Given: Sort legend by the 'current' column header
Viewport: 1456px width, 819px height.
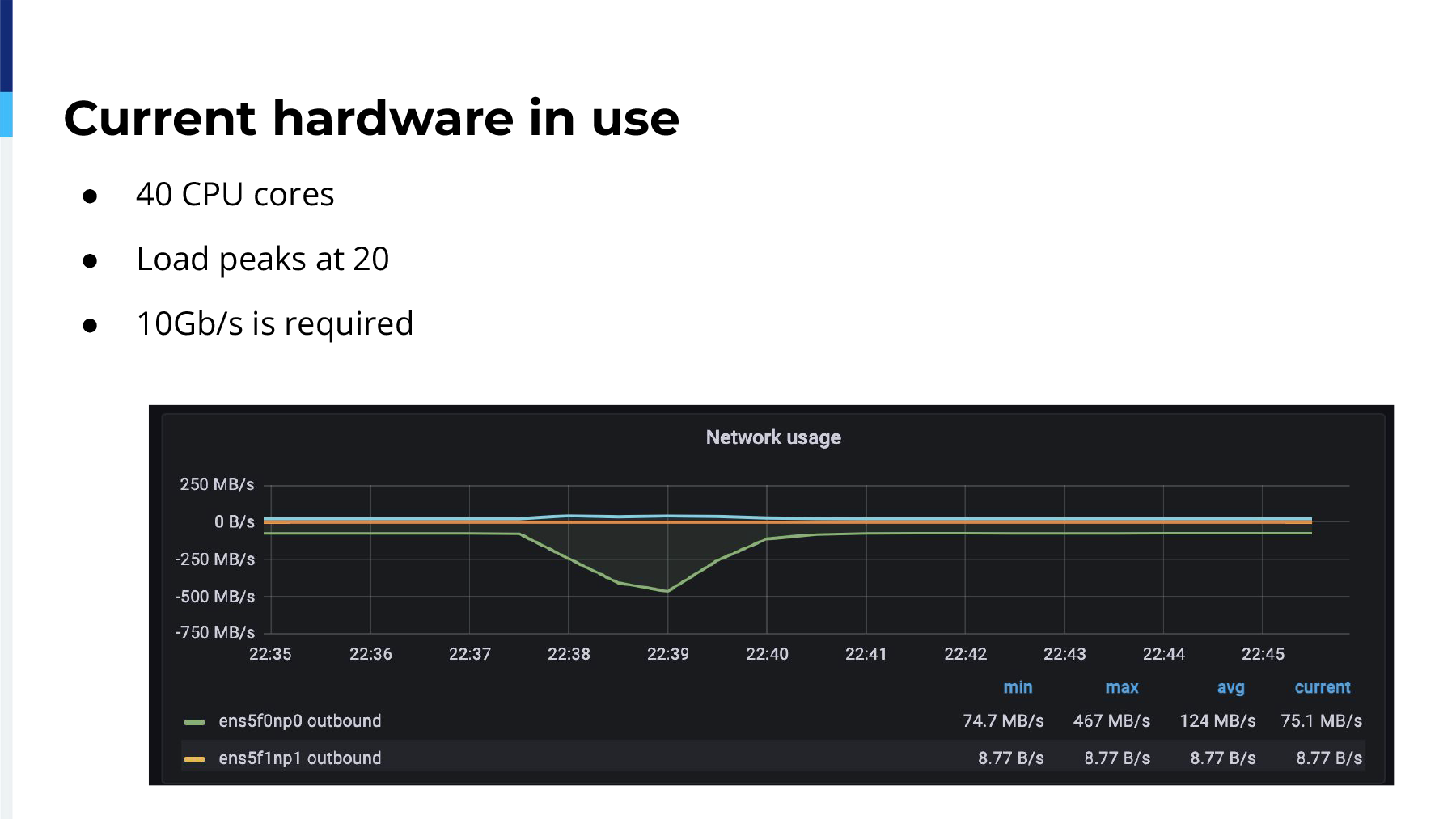Looking at the screenshot, I should pos(1323,687).
